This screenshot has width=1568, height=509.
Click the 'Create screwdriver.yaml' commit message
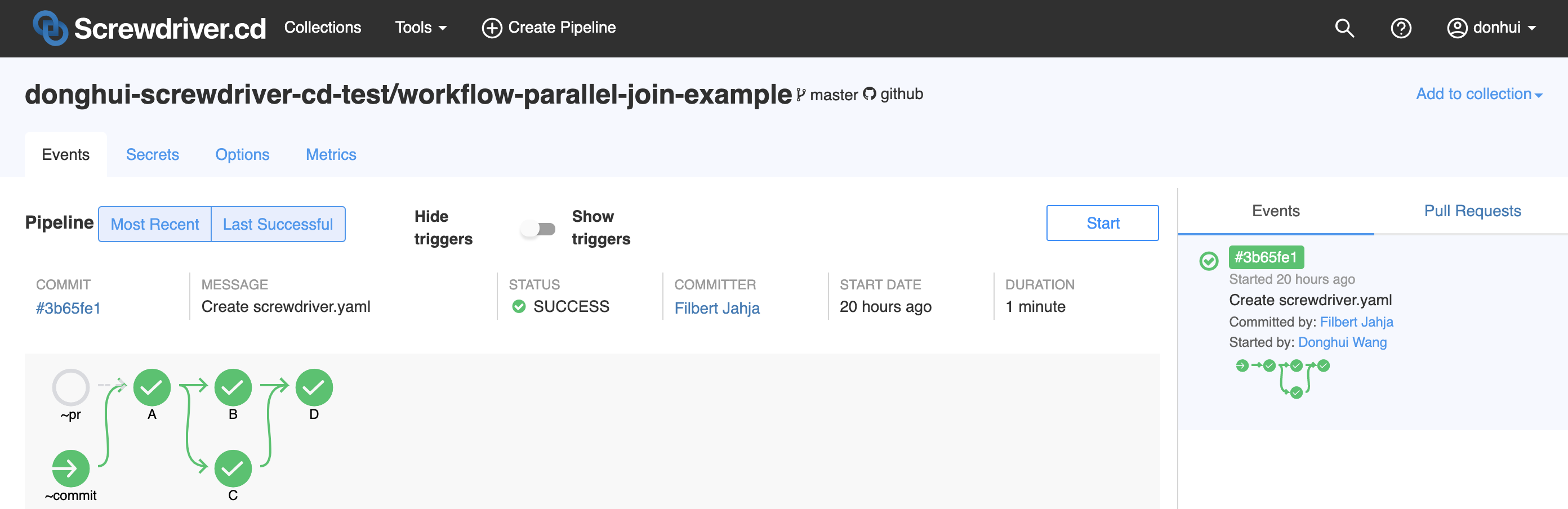(286, 306)
